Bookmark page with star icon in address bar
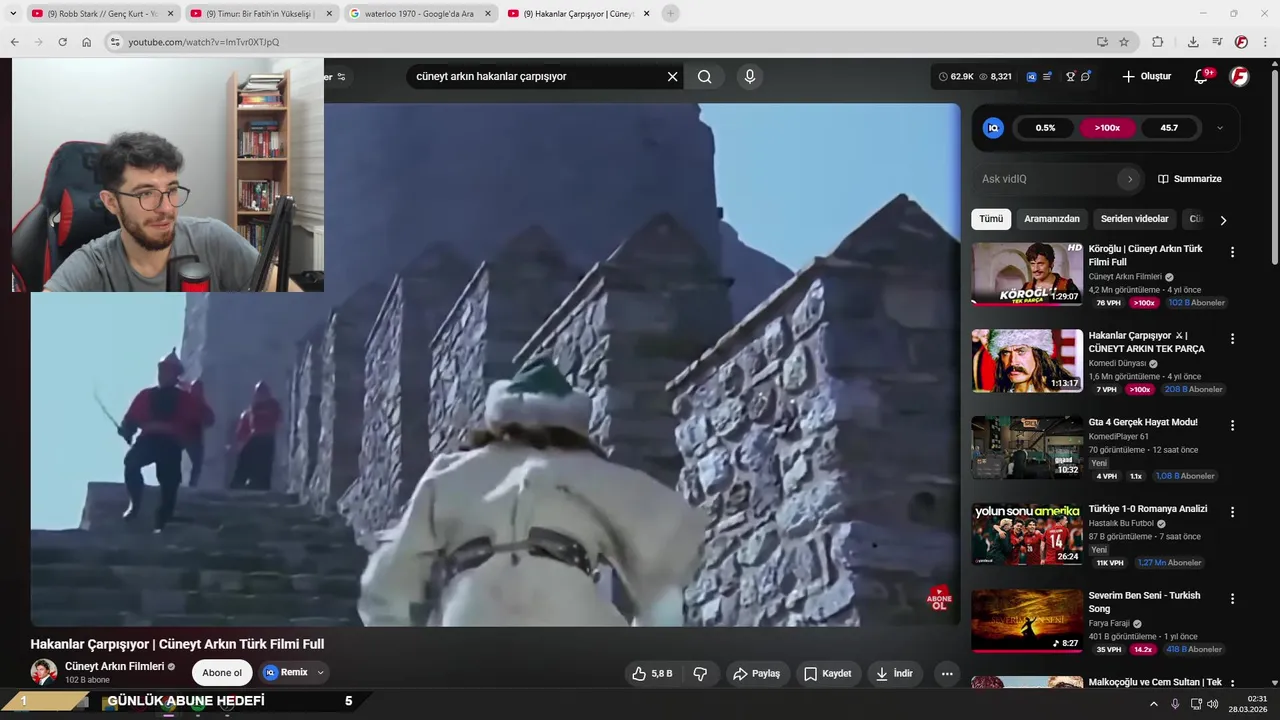The width and height of the screenshot is (1280, 720). (1124, 42)
